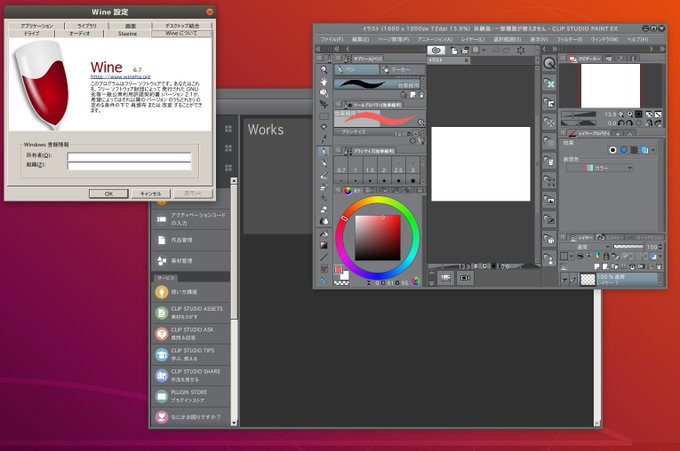
Task: Select the magnifier Zoom tool in Clip Studio Paint
Action: pos(324,70)
